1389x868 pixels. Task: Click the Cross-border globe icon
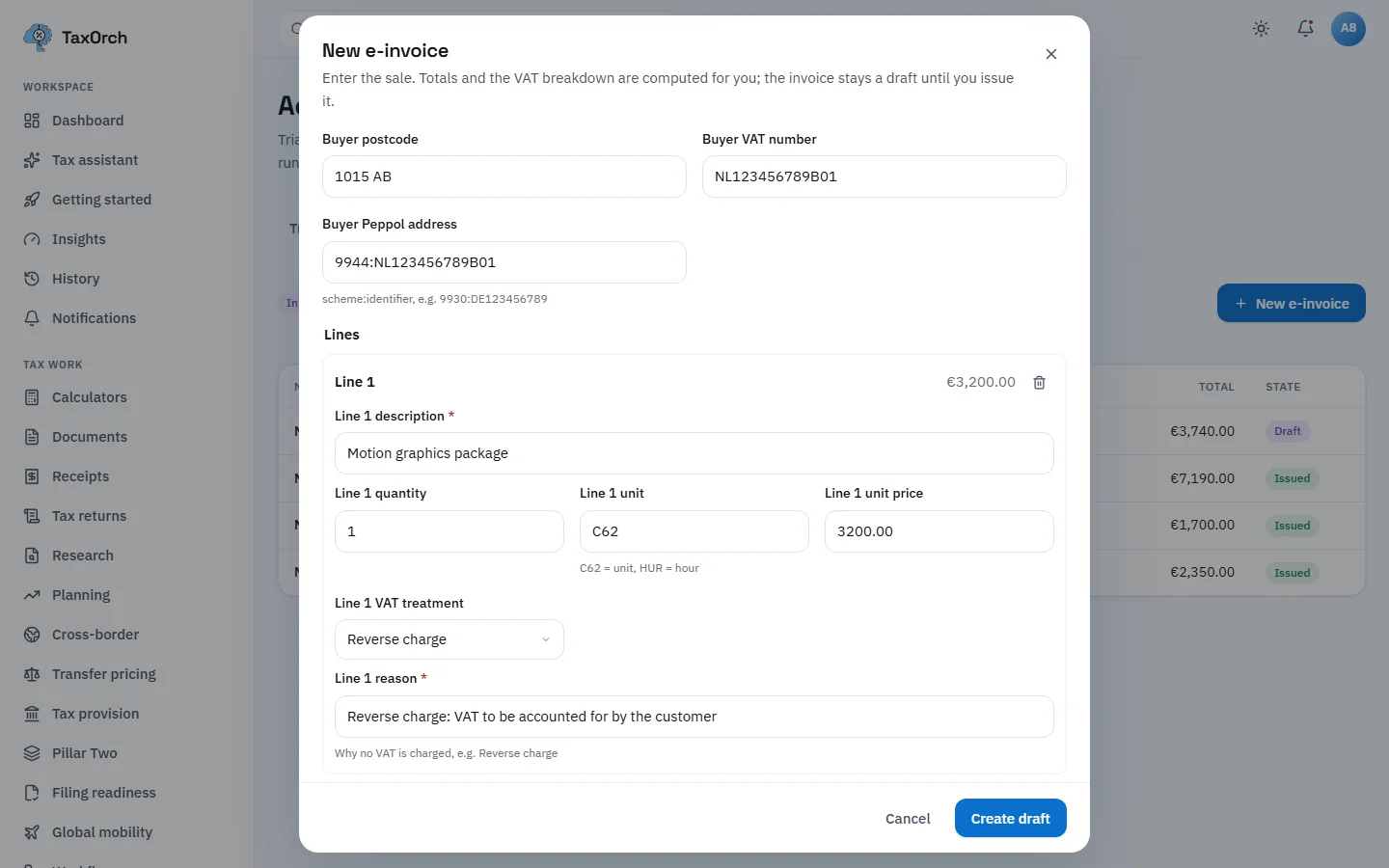point(32,635)
